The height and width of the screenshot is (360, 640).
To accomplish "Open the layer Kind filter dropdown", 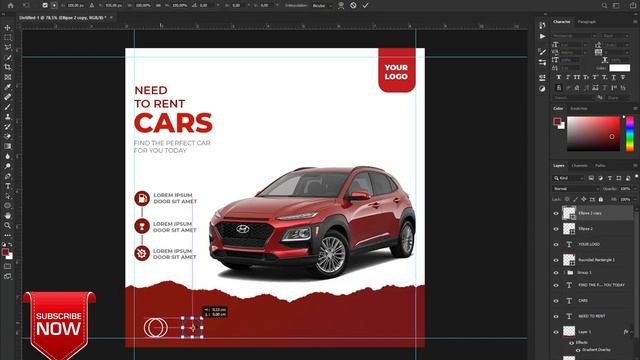I will pos(569,178).
